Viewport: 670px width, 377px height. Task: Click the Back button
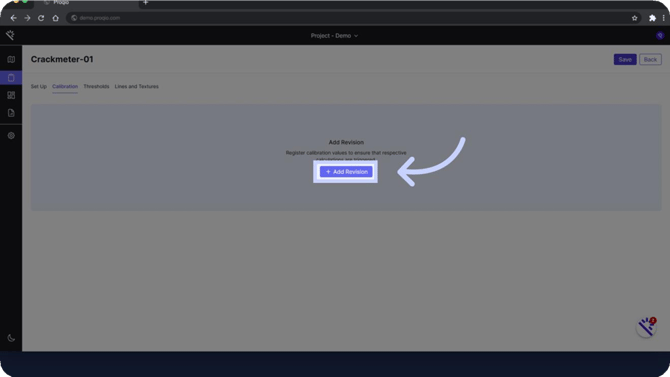click(650, 59)
